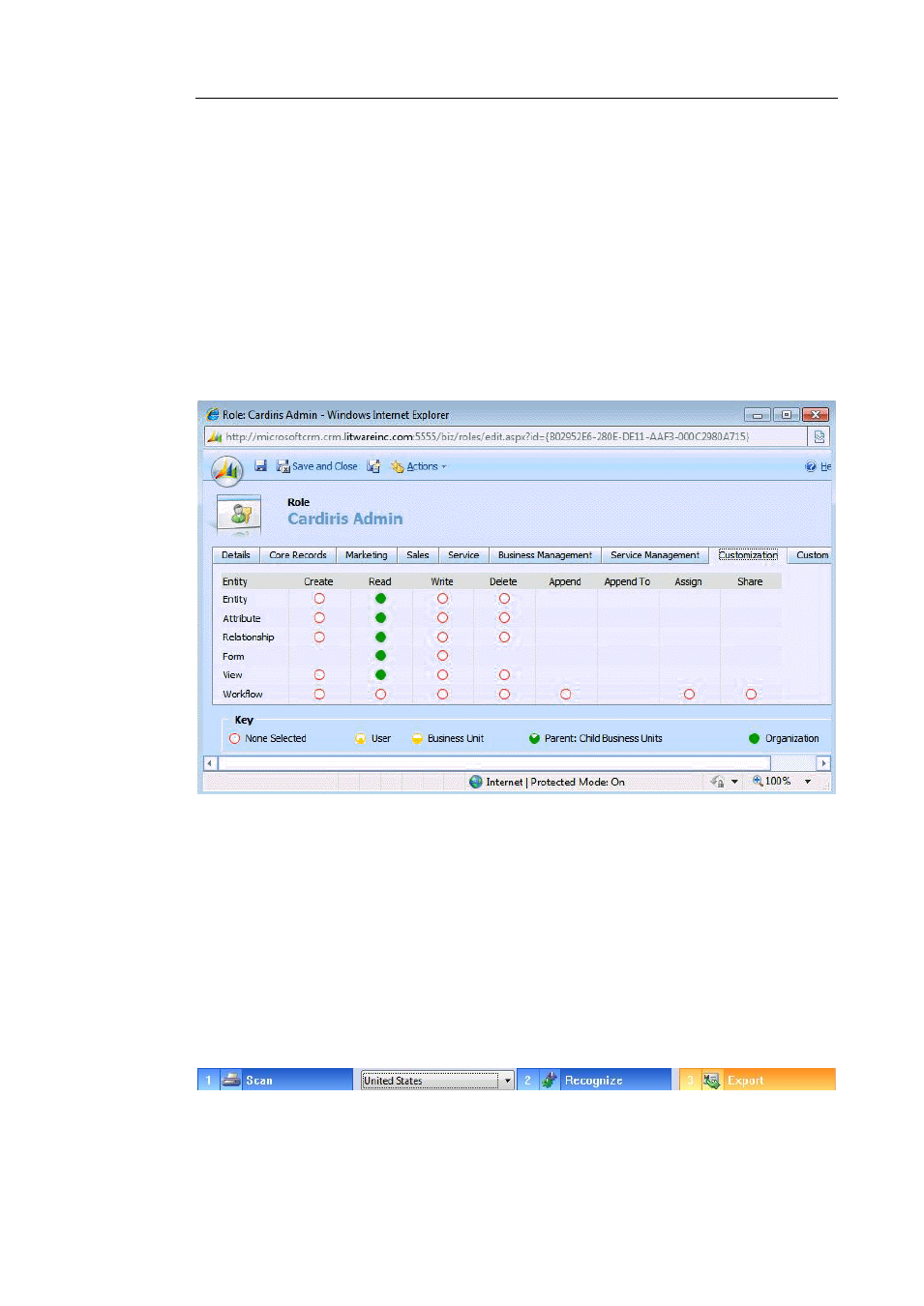Click the Save and Close icon

(283, 466)
